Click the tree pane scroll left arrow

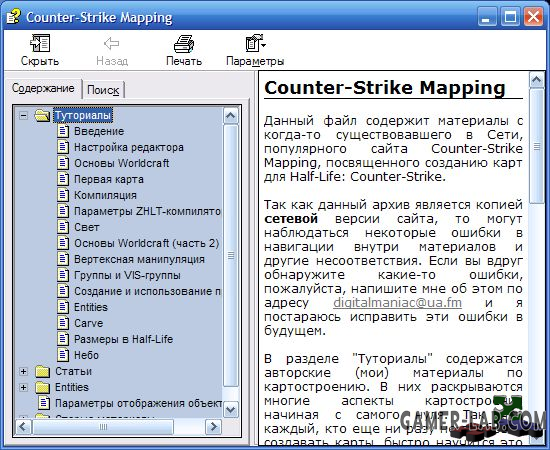click(24, 427)
